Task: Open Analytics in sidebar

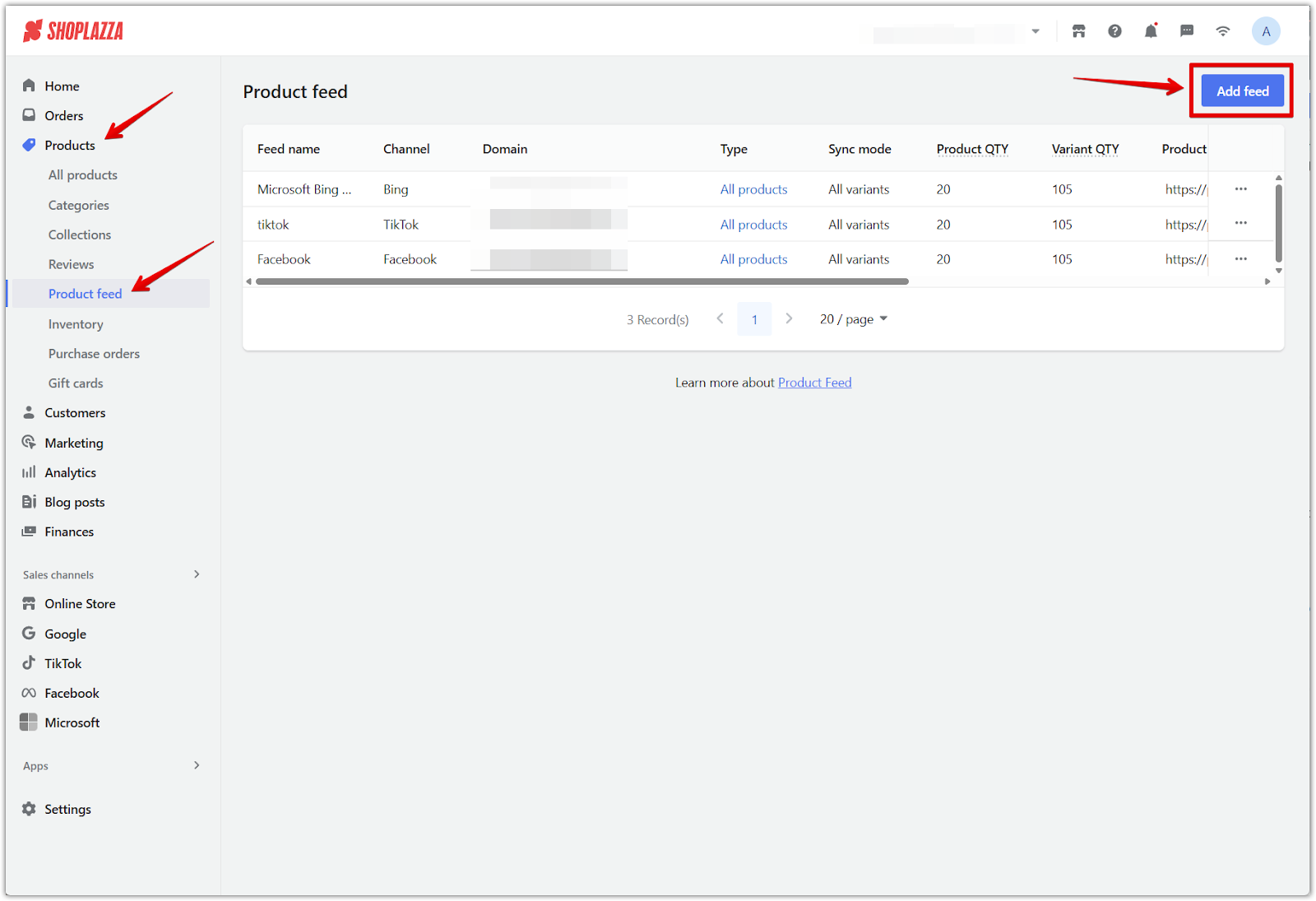Action: 70,472
